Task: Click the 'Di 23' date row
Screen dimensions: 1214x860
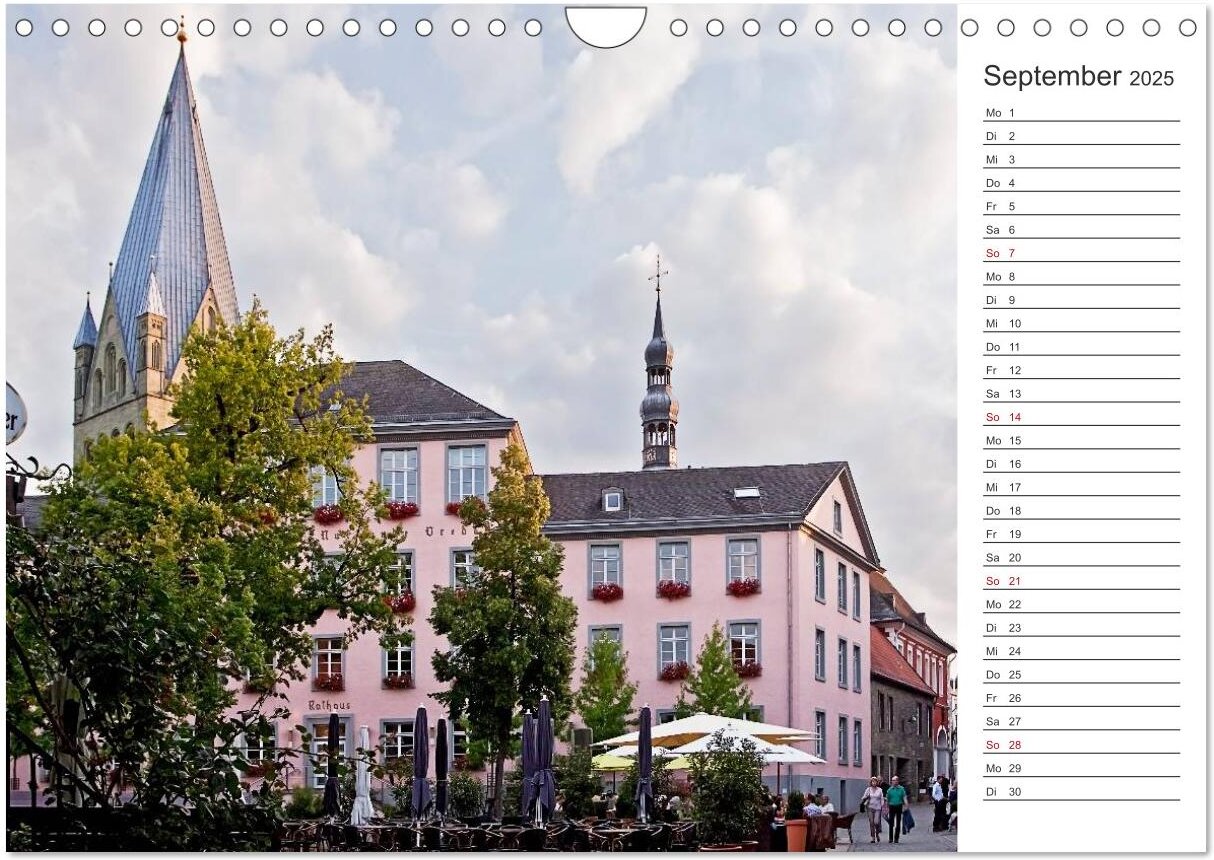Action: (1081, 628)
